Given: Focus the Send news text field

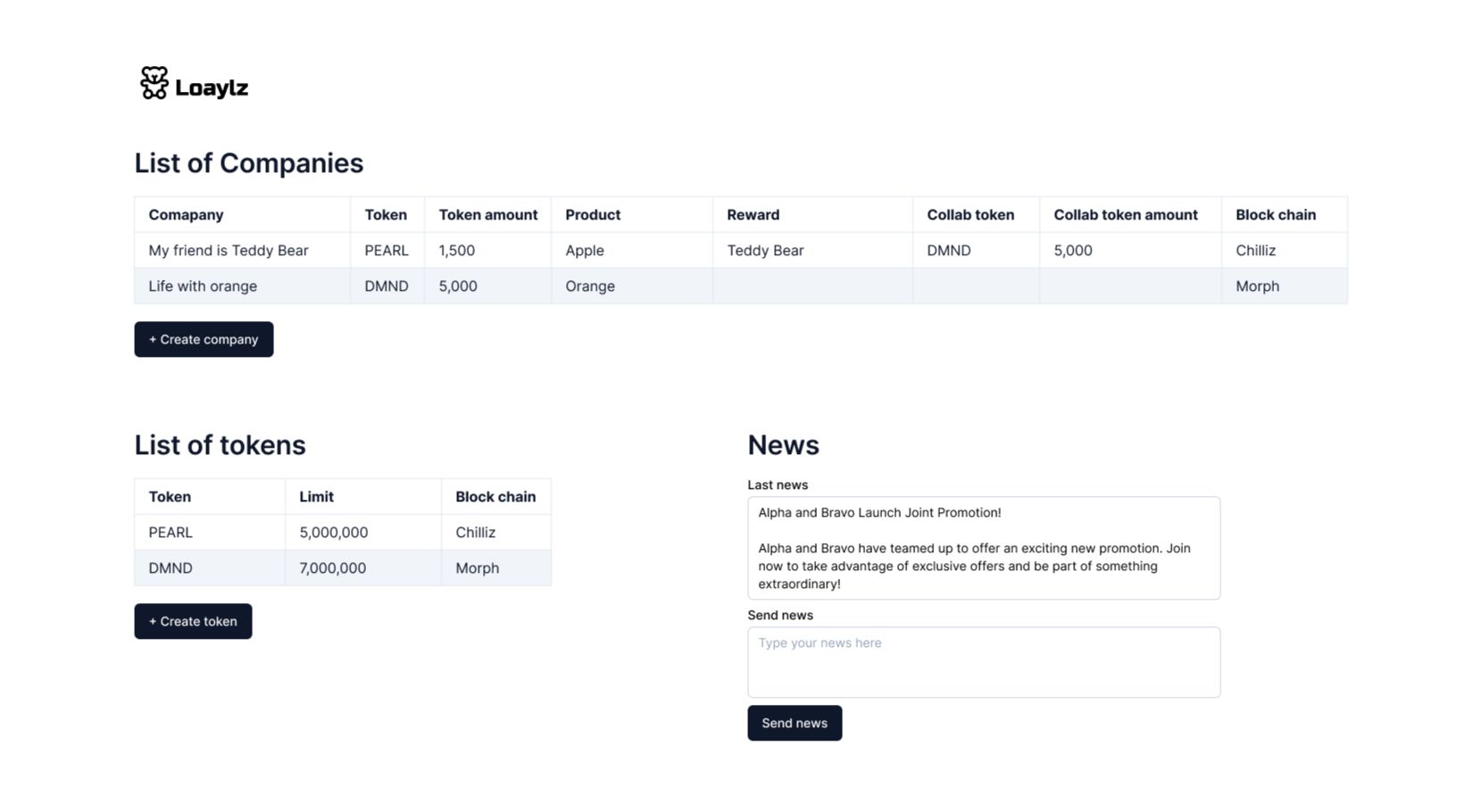Looking at the screenshot, I should (x=984, y=662).
